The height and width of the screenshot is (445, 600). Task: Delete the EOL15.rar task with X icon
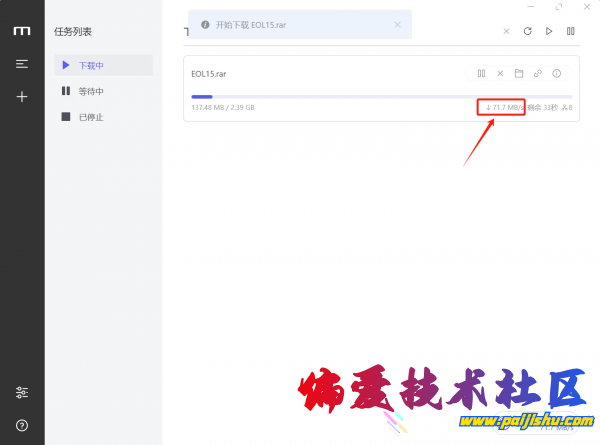point(500,73)
